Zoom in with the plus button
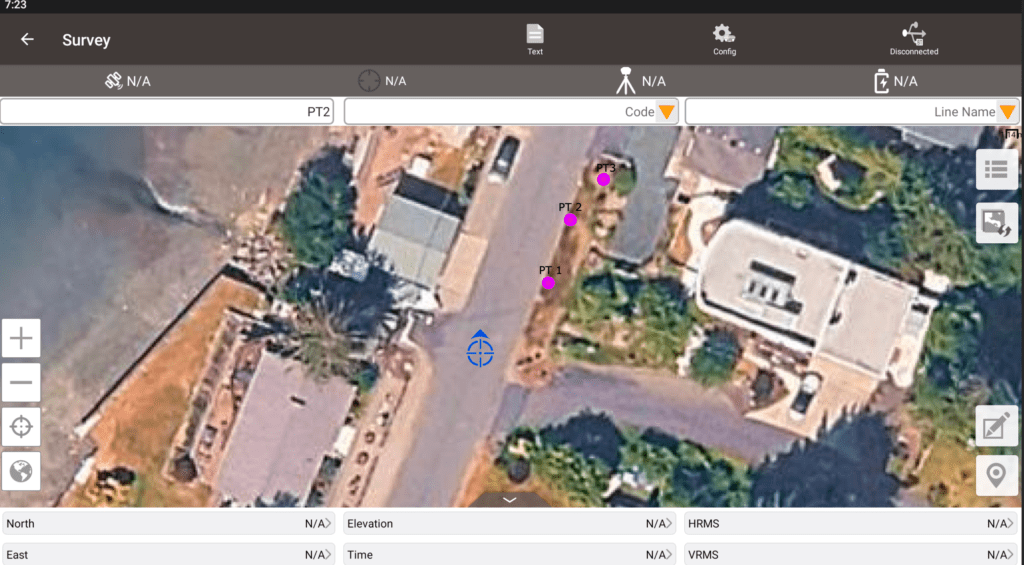This screenshot has height=565, width=1024. pos(21,338)
